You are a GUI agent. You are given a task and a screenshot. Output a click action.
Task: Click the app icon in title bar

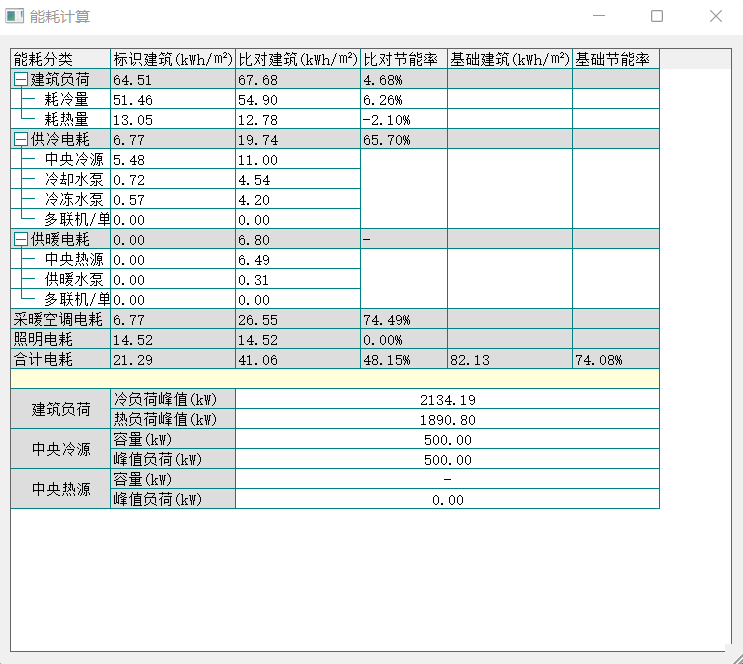coord(14,16)
